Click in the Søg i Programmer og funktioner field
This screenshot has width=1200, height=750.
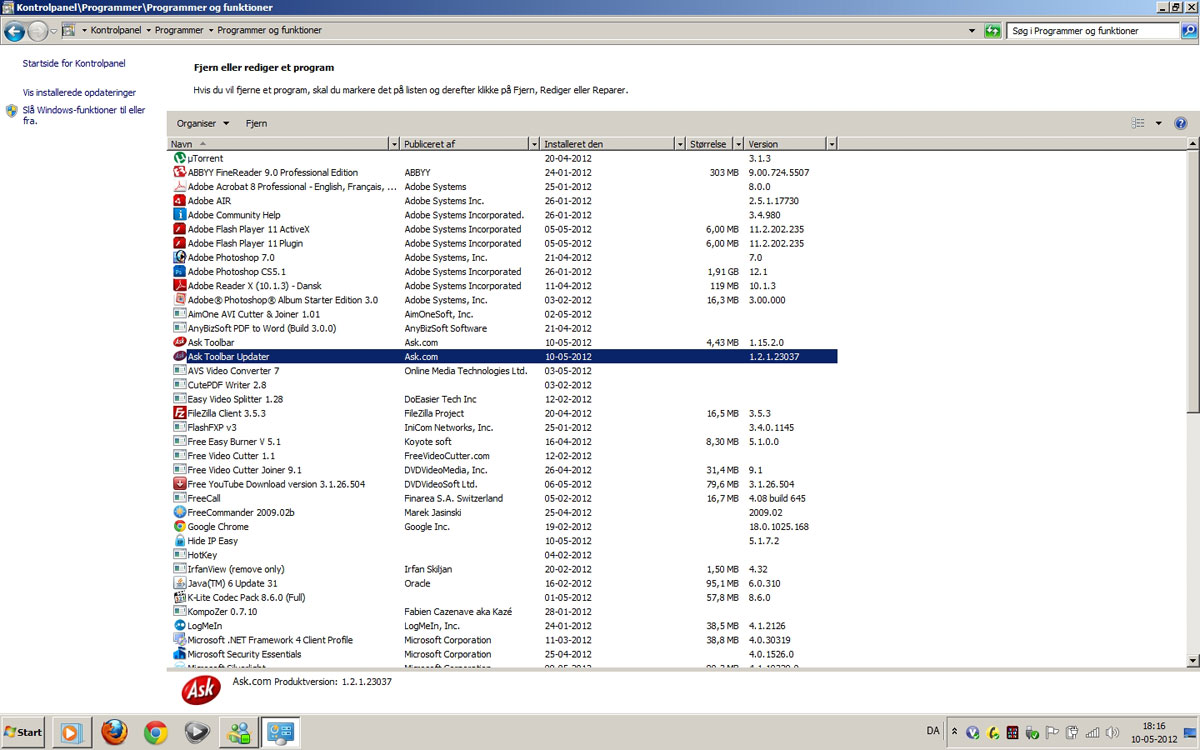pos(1093,31)
